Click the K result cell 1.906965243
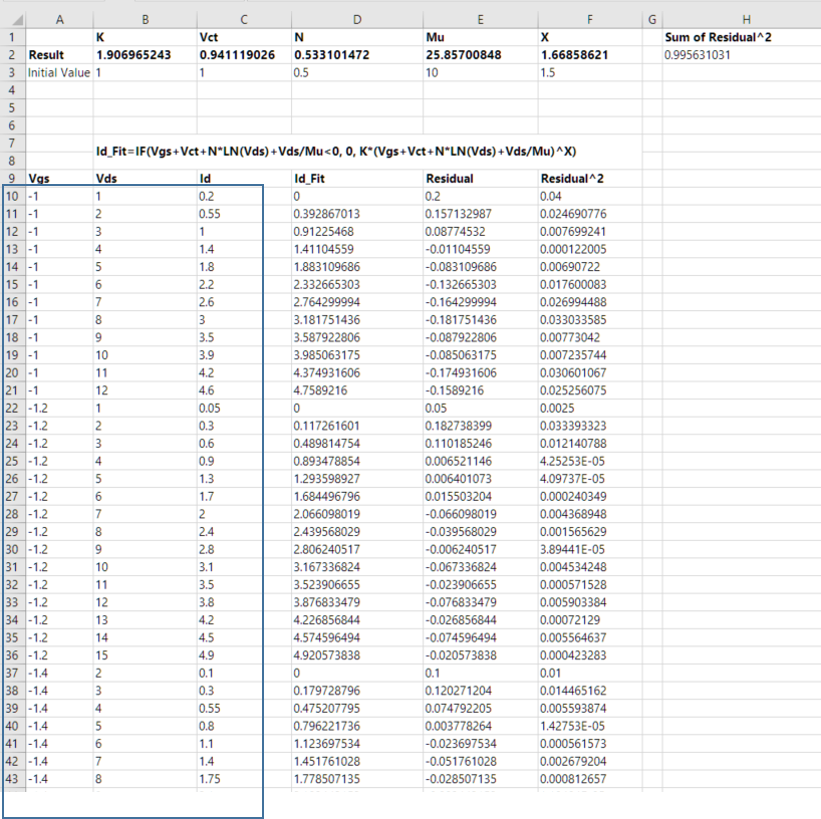821x819 pixels. pyautogui.click(x=145, y=55)
